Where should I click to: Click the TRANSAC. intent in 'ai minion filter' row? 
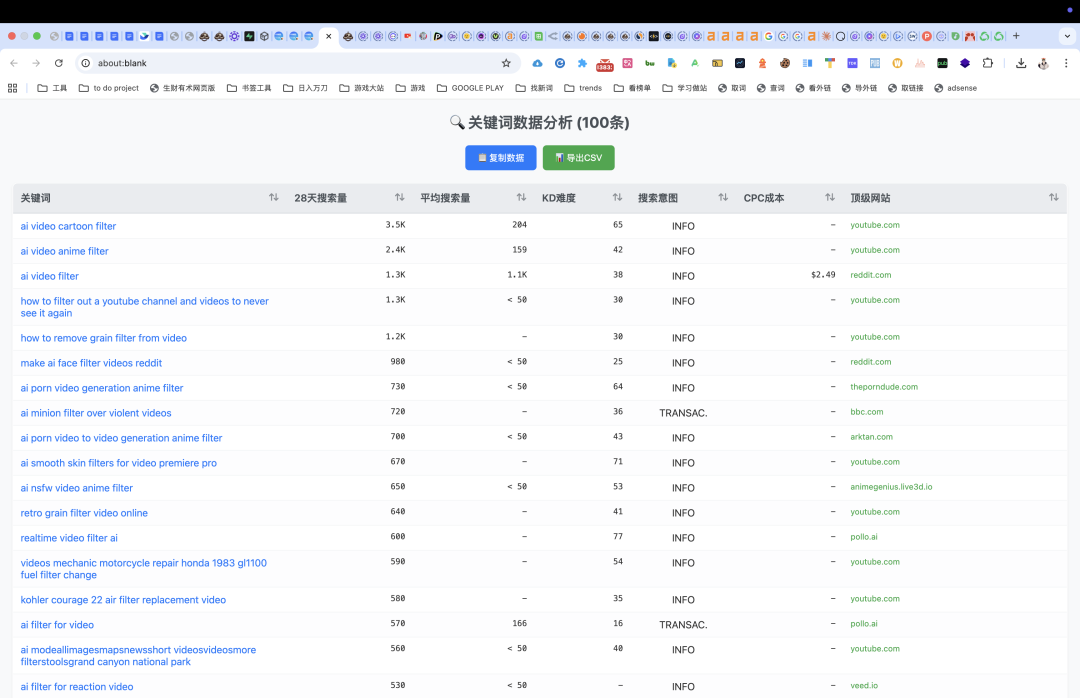click(683, 413)
